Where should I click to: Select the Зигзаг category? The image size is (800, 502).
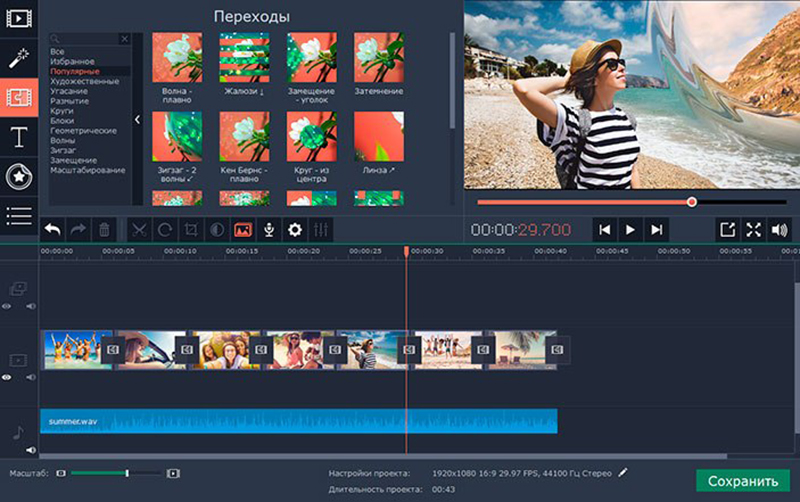click(63, 150)
